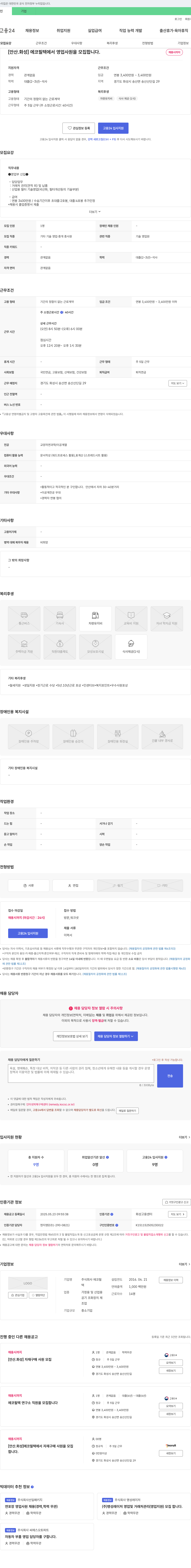This screenshot has width=191, height=1568.
Task: Open the 실업급여 menu
Action: 95,30
